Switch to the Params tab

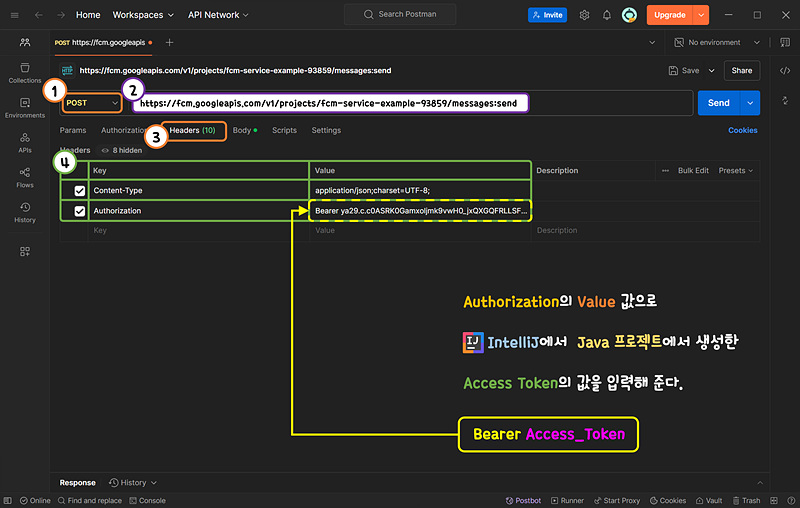(73, 130)
